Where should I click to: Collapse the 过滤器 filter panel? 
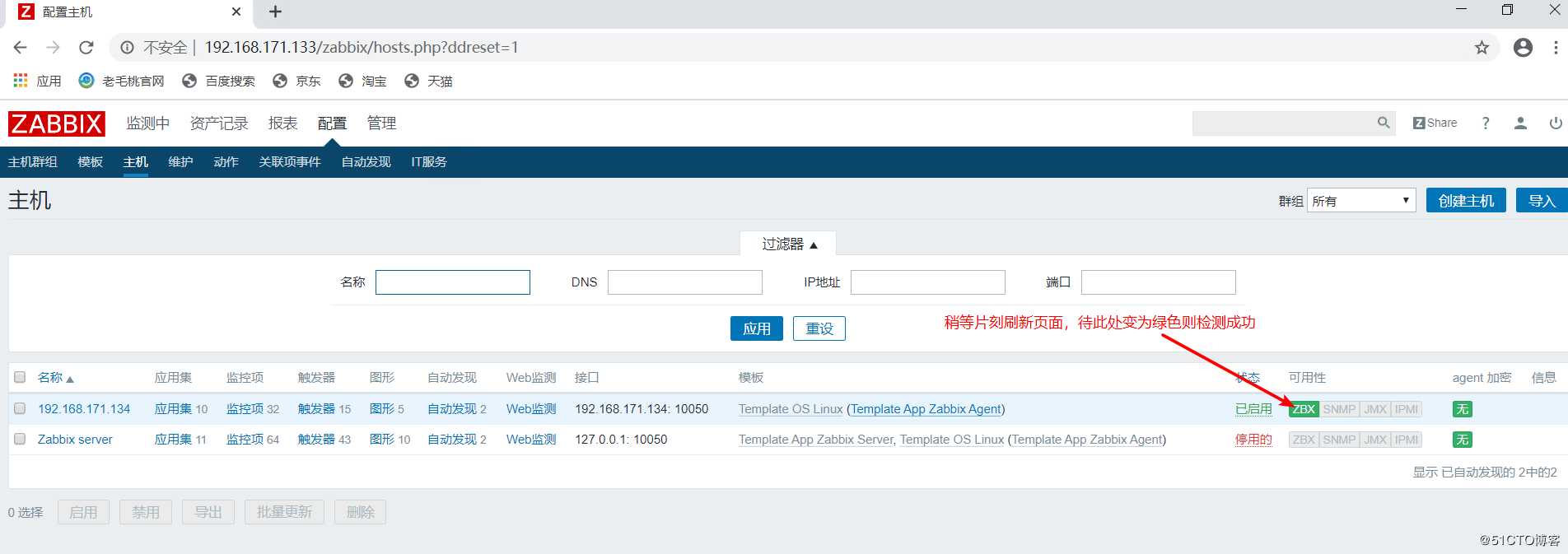click(x=789, y=244)
